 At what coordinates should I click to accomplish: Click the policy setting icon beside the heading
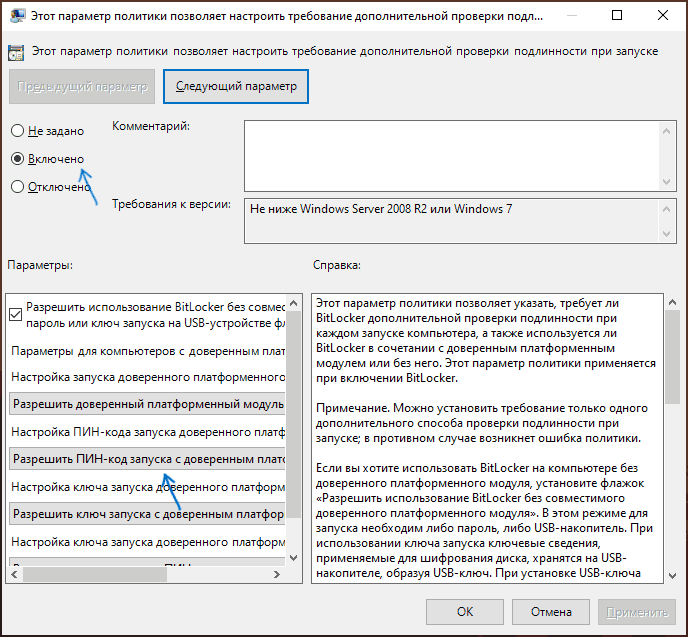point(16,53)
